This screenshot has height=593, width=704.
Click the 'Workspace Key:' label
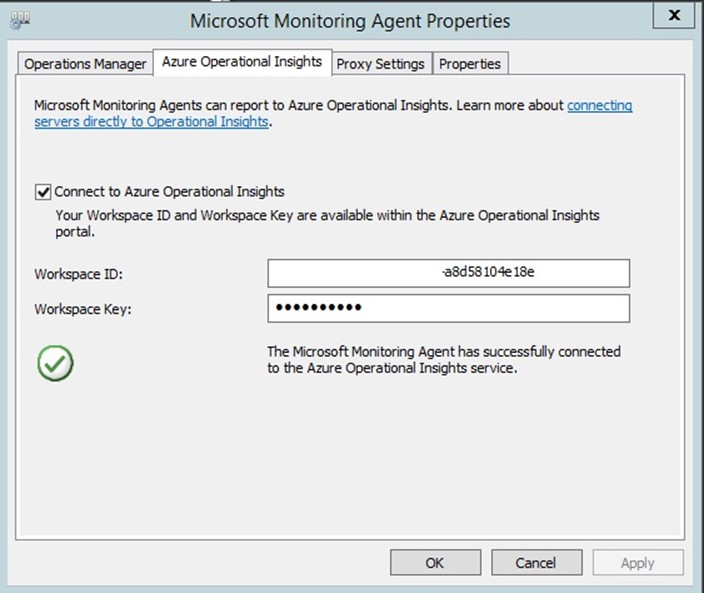pyautogui.click(x=83, y=309)
